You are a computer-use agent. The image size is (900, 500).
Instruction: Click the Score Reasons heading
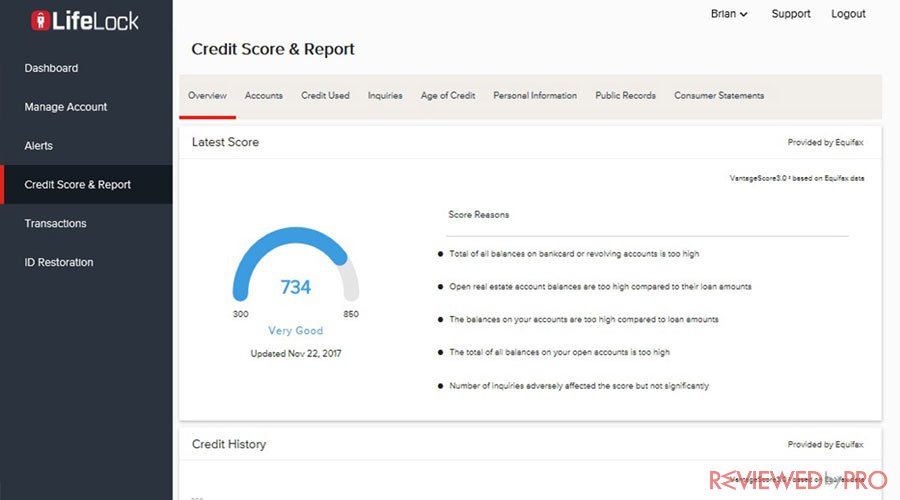[479, 215]
